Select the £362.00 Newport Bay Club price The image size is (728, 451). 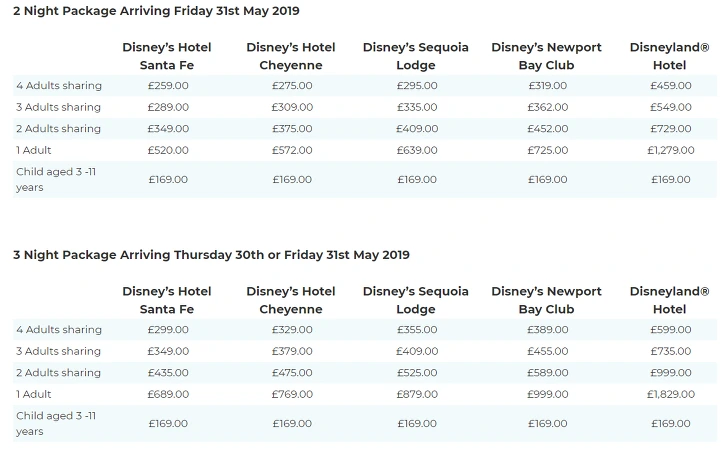click(x=547, y=107)
